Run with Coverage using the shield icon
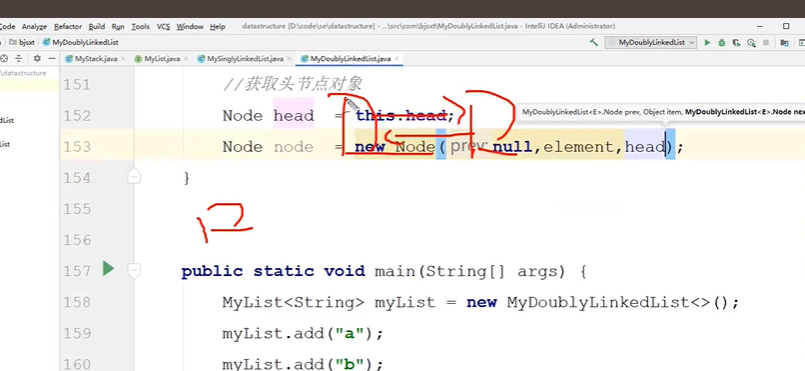This screenshot has height=371, width=805. 736,43
